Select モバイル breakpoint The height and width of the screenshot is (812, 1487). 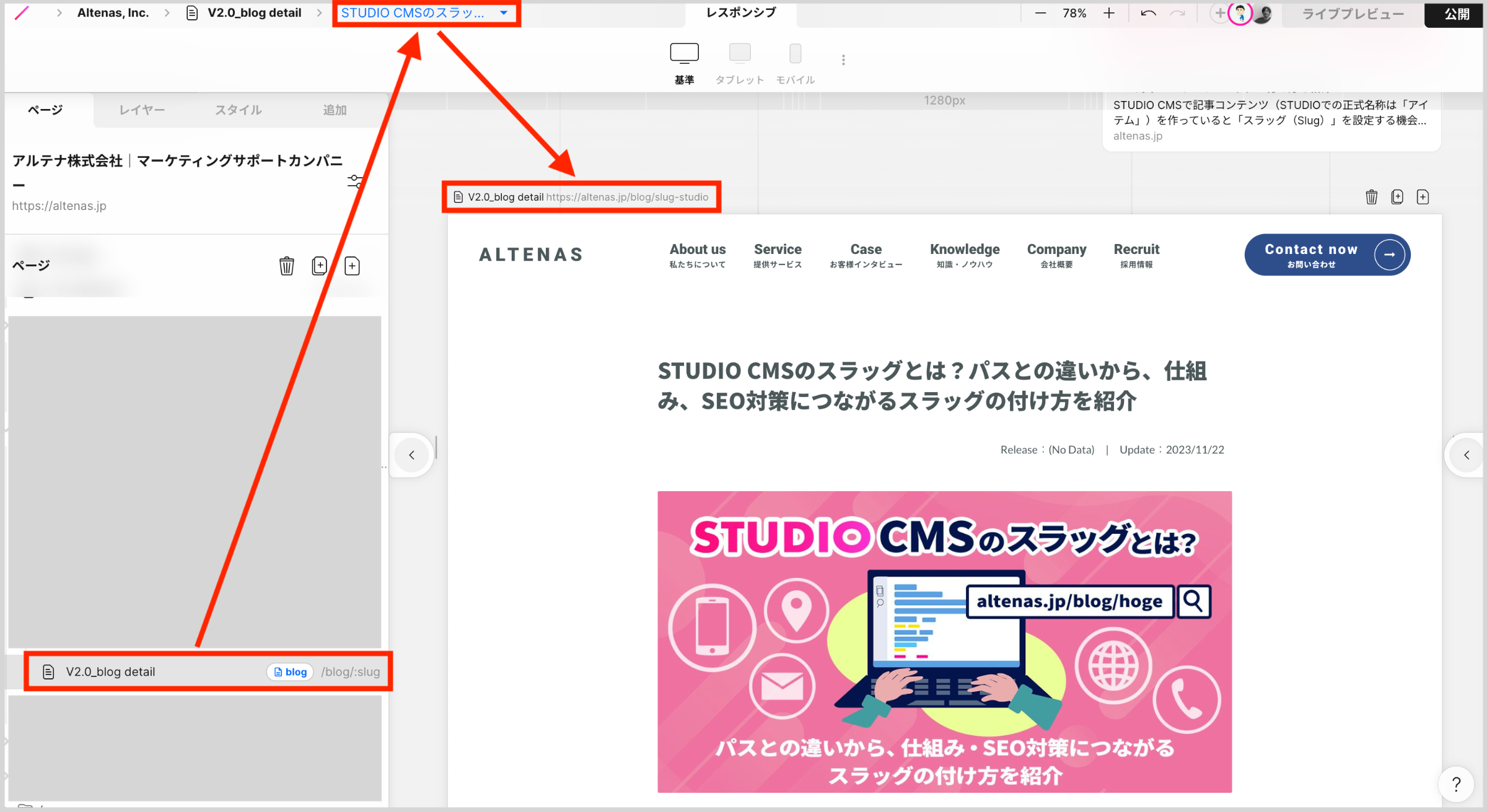[x=796, y=64]
